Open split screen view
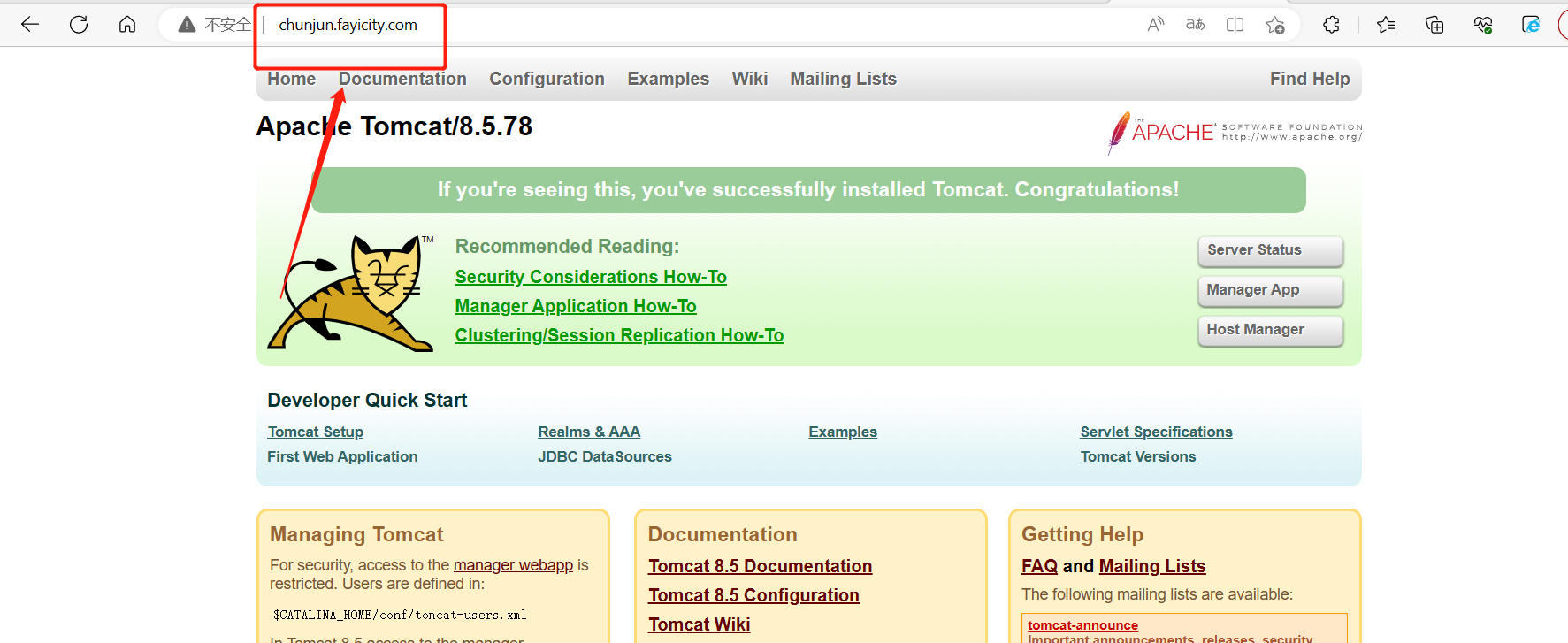 [x=1235, y=25]
